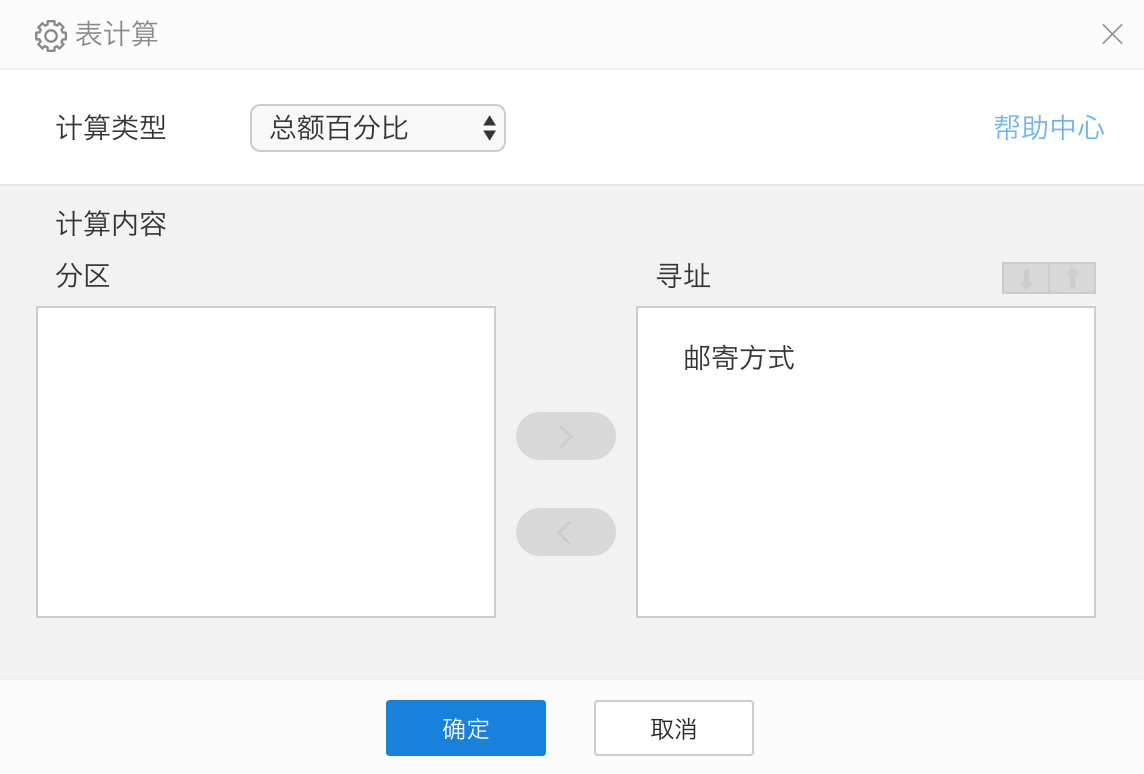Click inside the empty 分区 list box

point(266,462)
